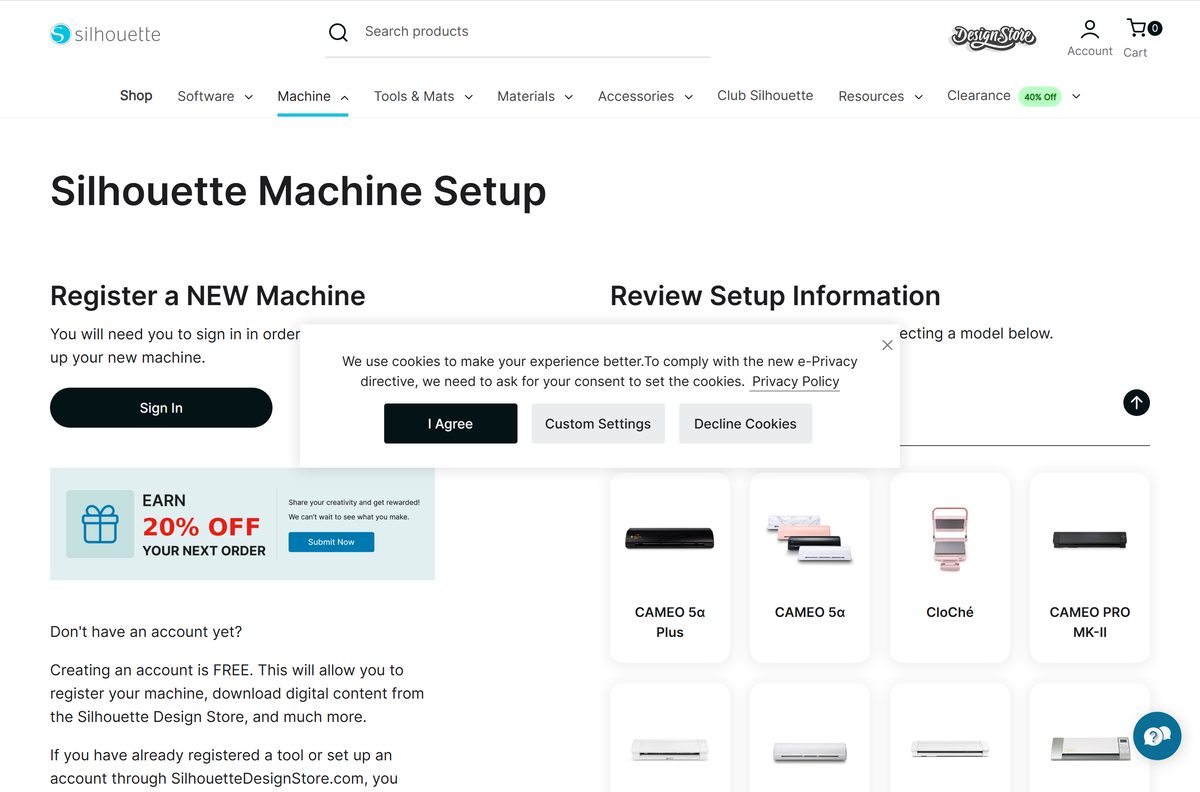
Task: Click the scroll-to-top arrow icon
Action: pyautogui.click(x=1136, y=403)
